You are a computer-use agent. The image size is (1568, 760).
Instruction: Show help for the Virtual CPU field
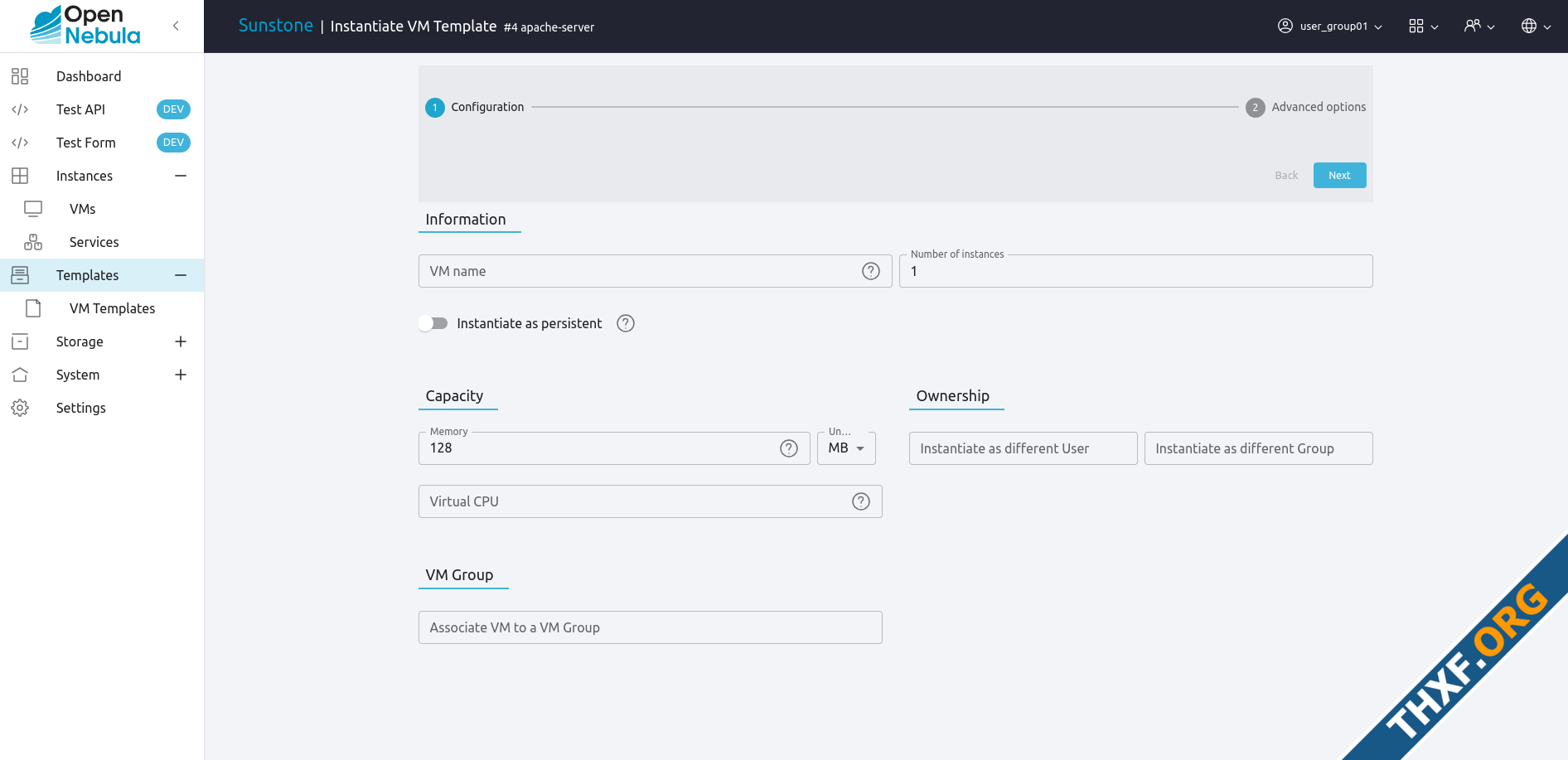(861, 501)
